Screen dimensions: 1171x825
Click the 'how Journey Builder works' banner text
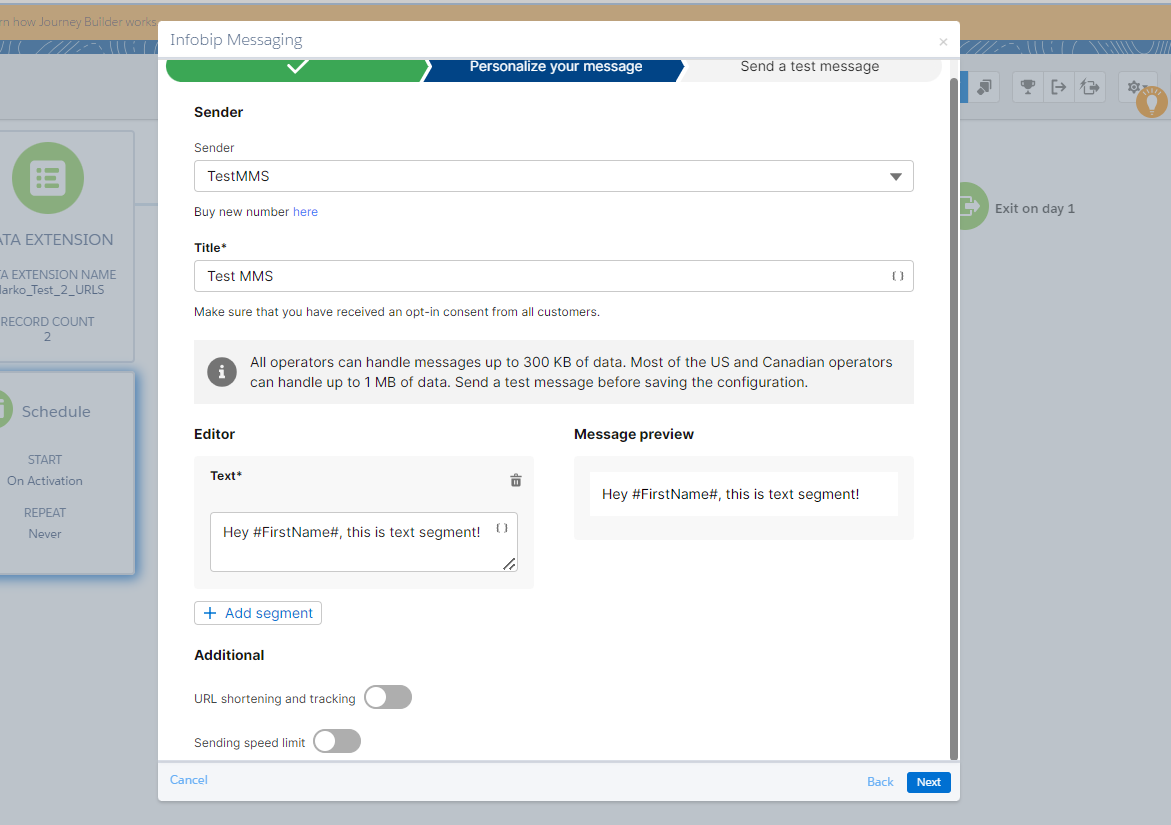78,22
